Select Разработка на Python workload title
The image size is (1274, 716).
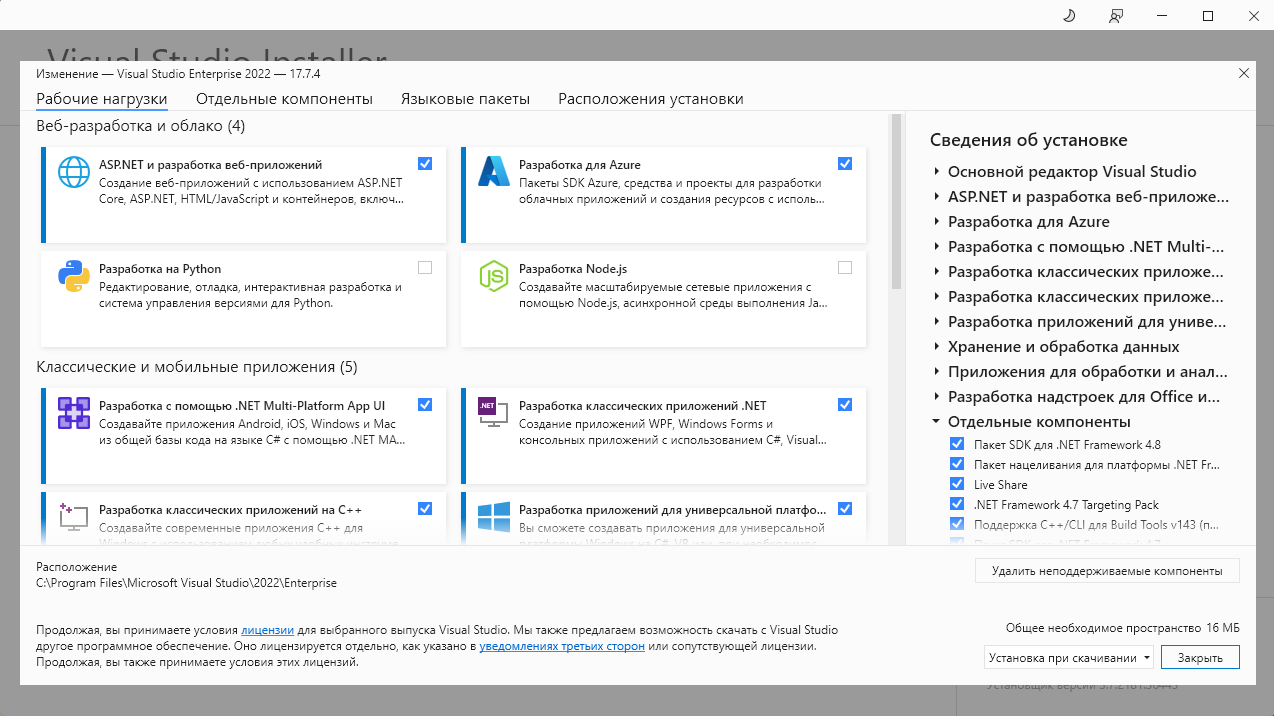tap(160, 269)
